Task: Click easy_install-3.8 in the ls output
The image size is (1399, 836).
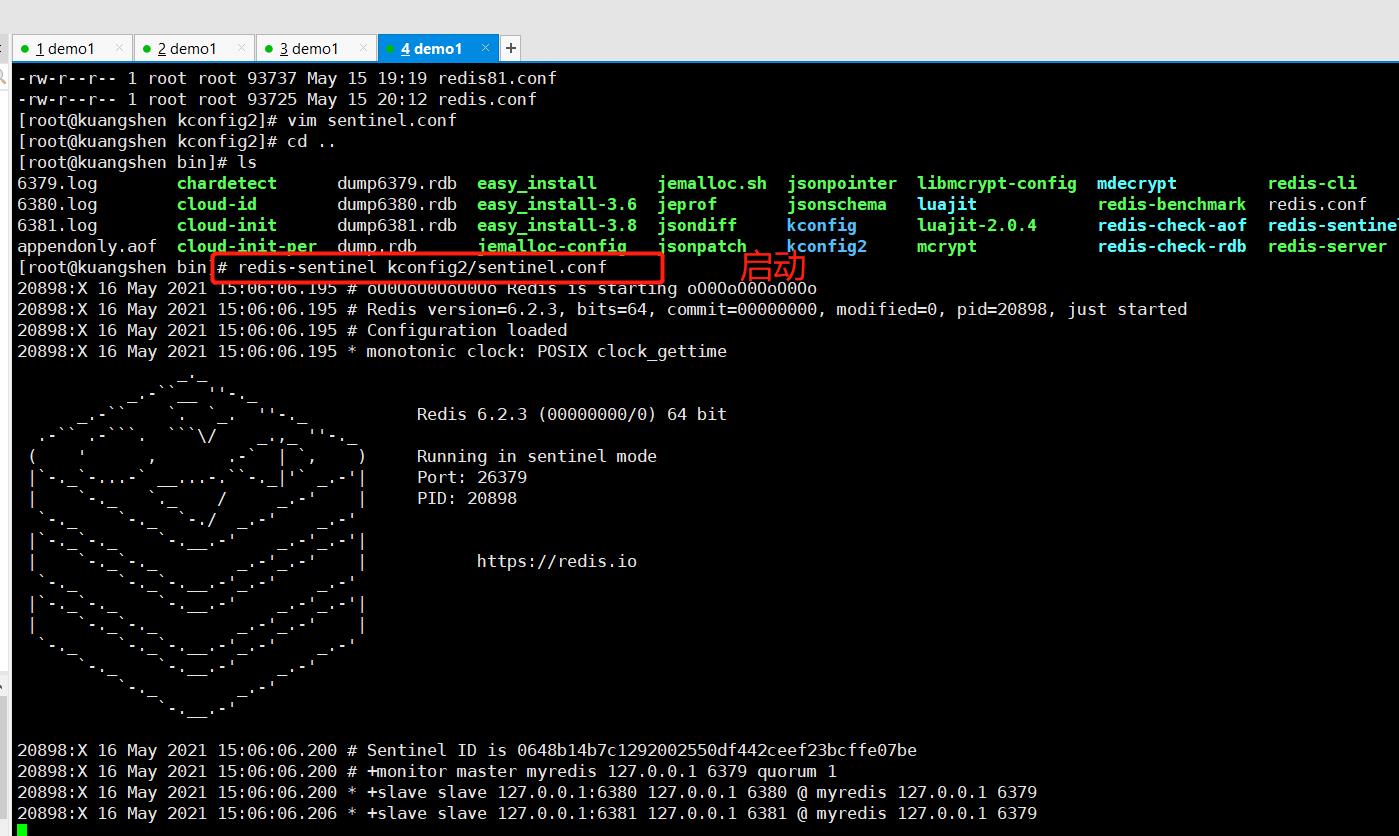Action: (x=557, y=225)
